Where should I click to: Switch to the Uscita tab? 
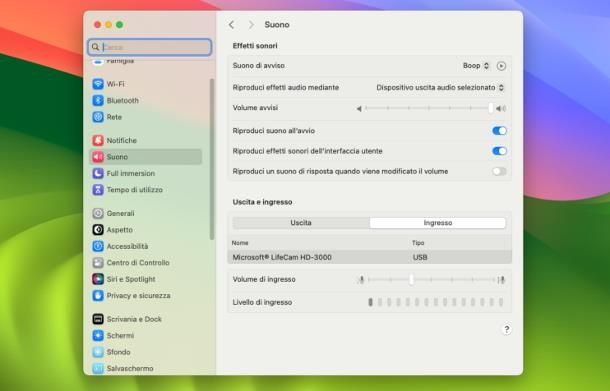(301, 223)
